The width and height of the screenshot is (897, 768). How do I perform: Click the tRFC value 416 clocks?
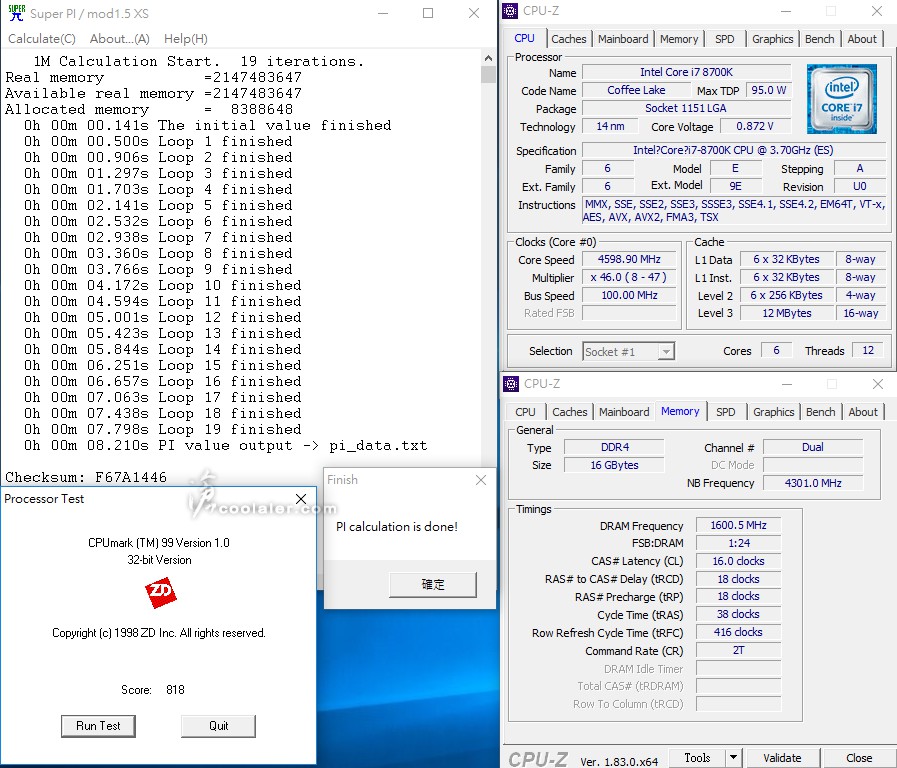click(x=738, y=632)
